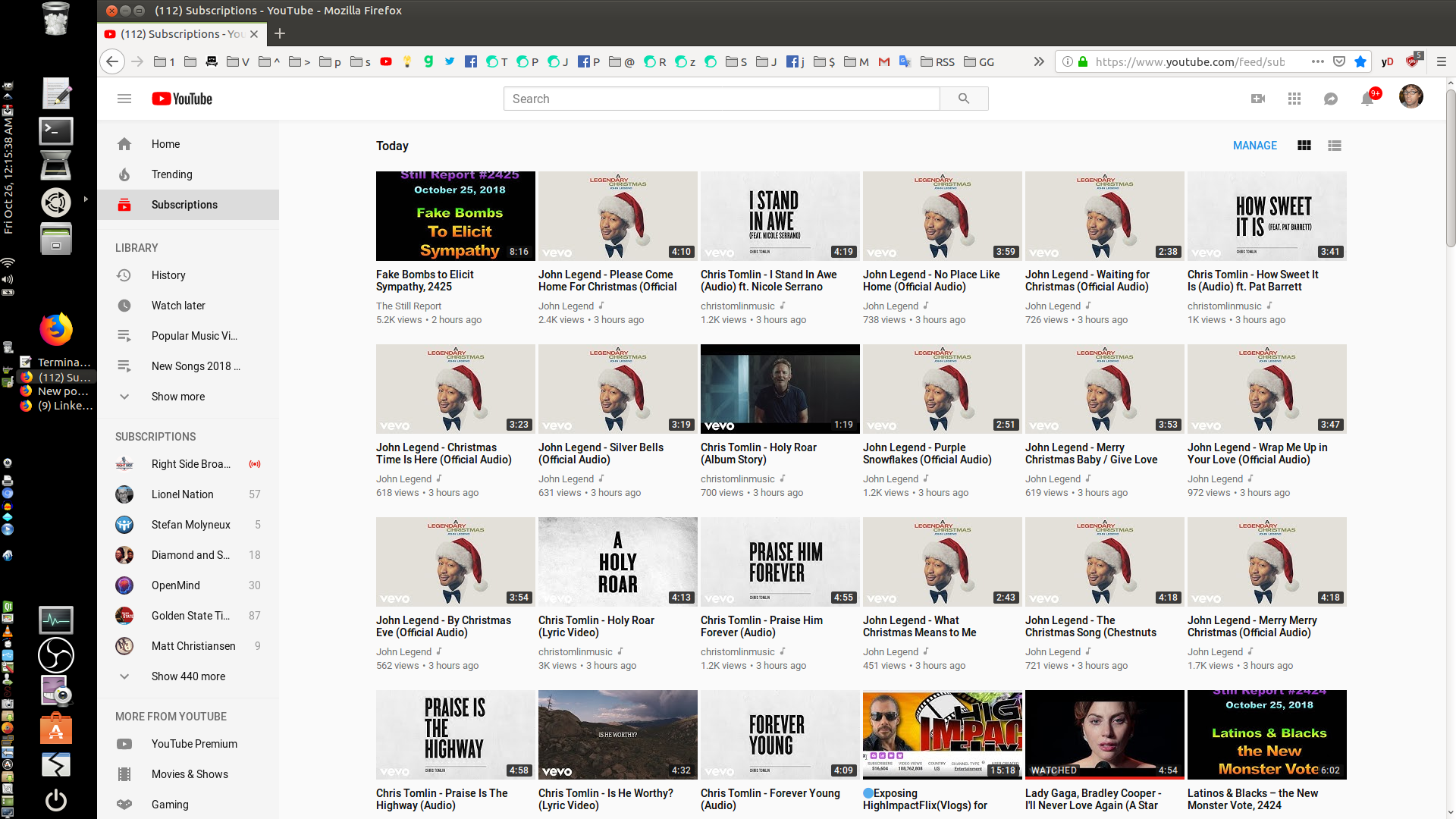This screenshot has height=819, width=1456.
Task: Open Gaming section in sidebar
Action: [x=188, y=805]
